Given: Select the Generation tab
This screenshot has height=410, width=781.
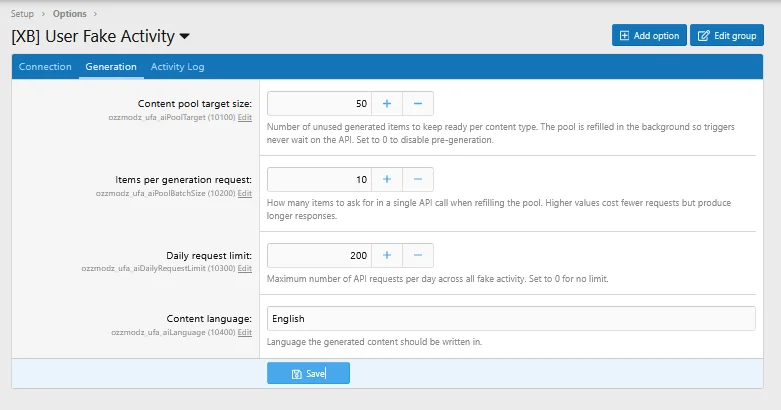Looking at the screenshot, I should [111, 67].
